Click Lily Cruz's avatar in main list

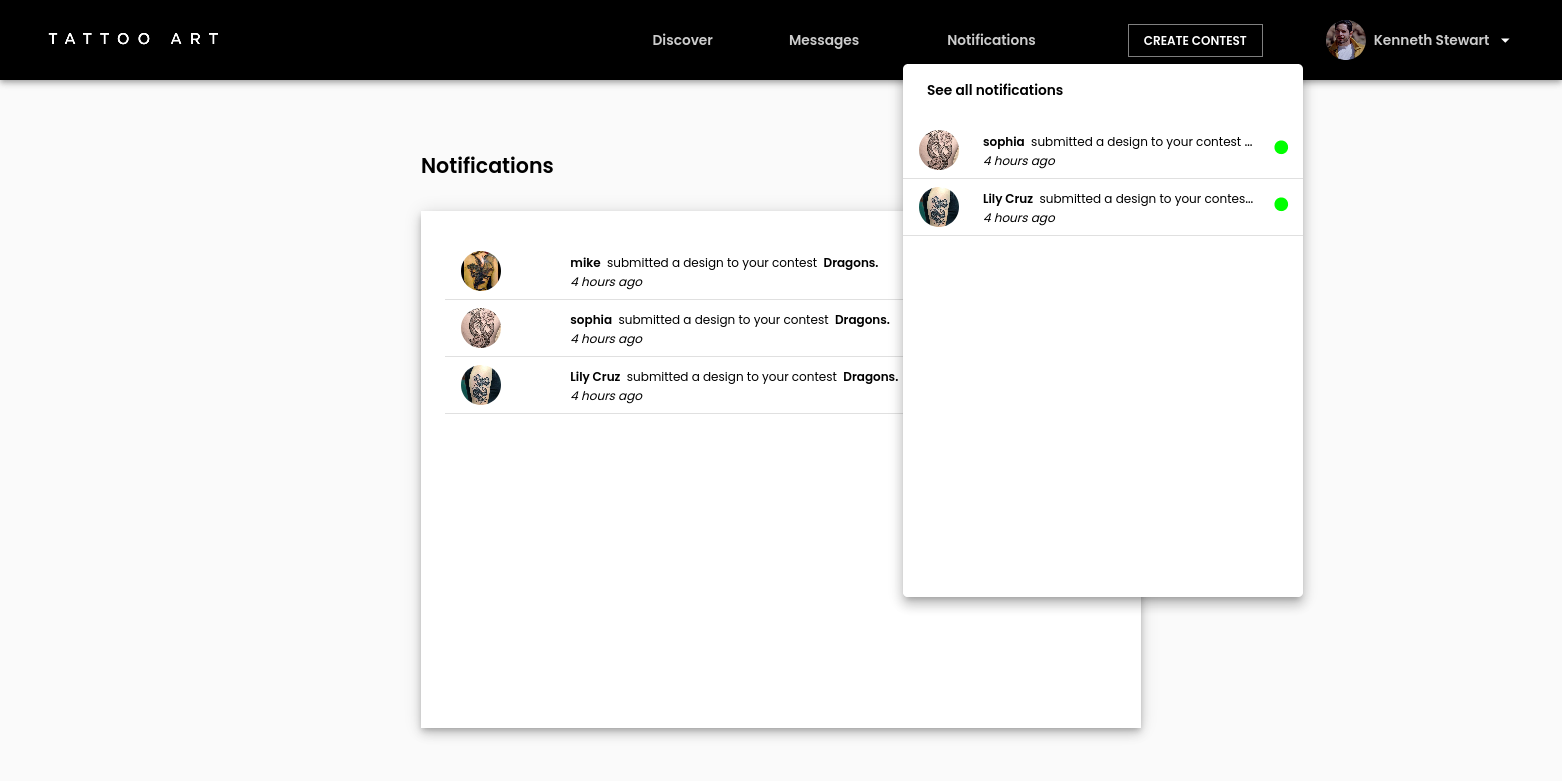(481, 385)
